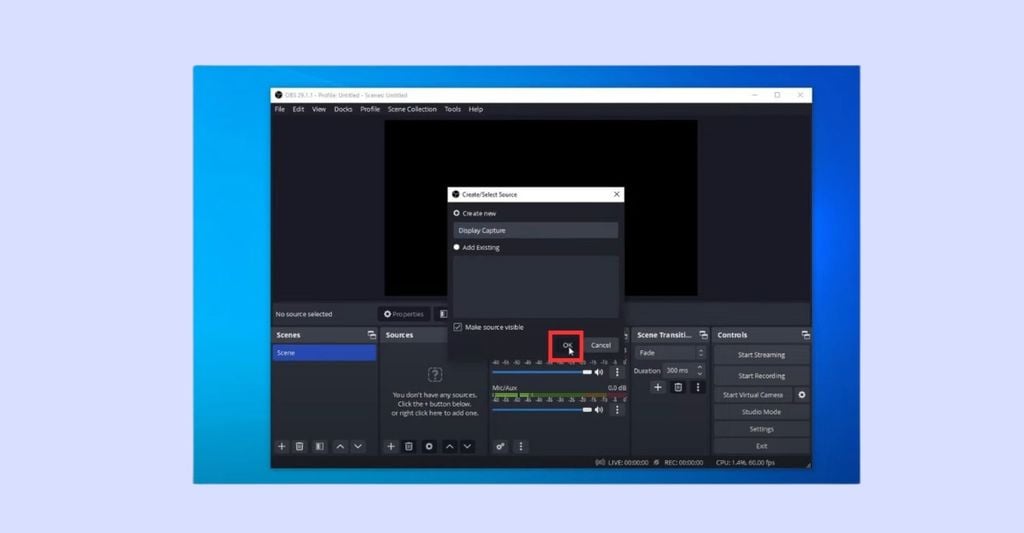Screen dimensions: 1024x533
Task: Click the Exit button
Action: (761, 446)
